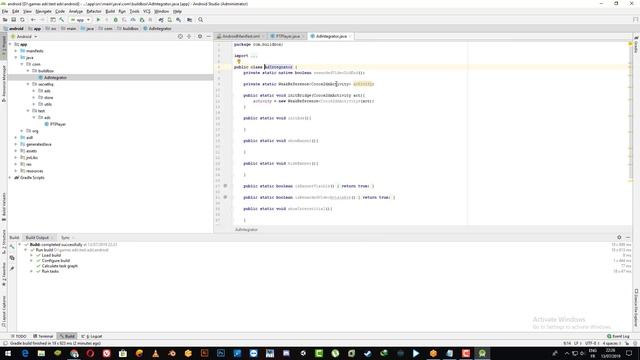Image resolution: width=640 pixels, height=360 pixels.
Task: Open the Navigate menu
Action: pos(43,11)
